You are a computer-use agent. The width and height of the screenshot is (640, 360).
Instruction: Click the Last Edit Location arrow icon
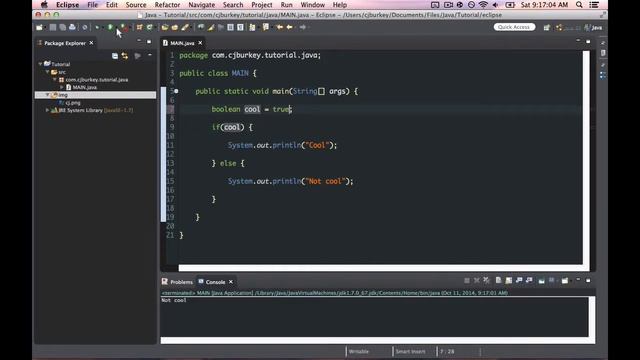280,27
